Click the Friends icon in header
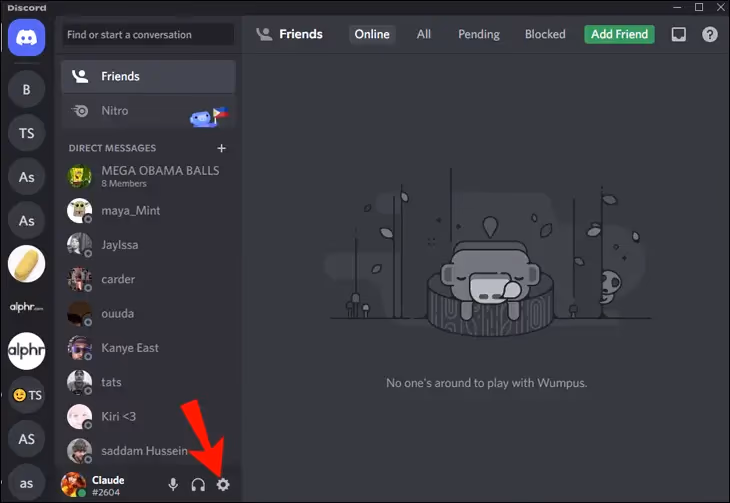This screenshot has width=730, height=503. coord(264,34)
